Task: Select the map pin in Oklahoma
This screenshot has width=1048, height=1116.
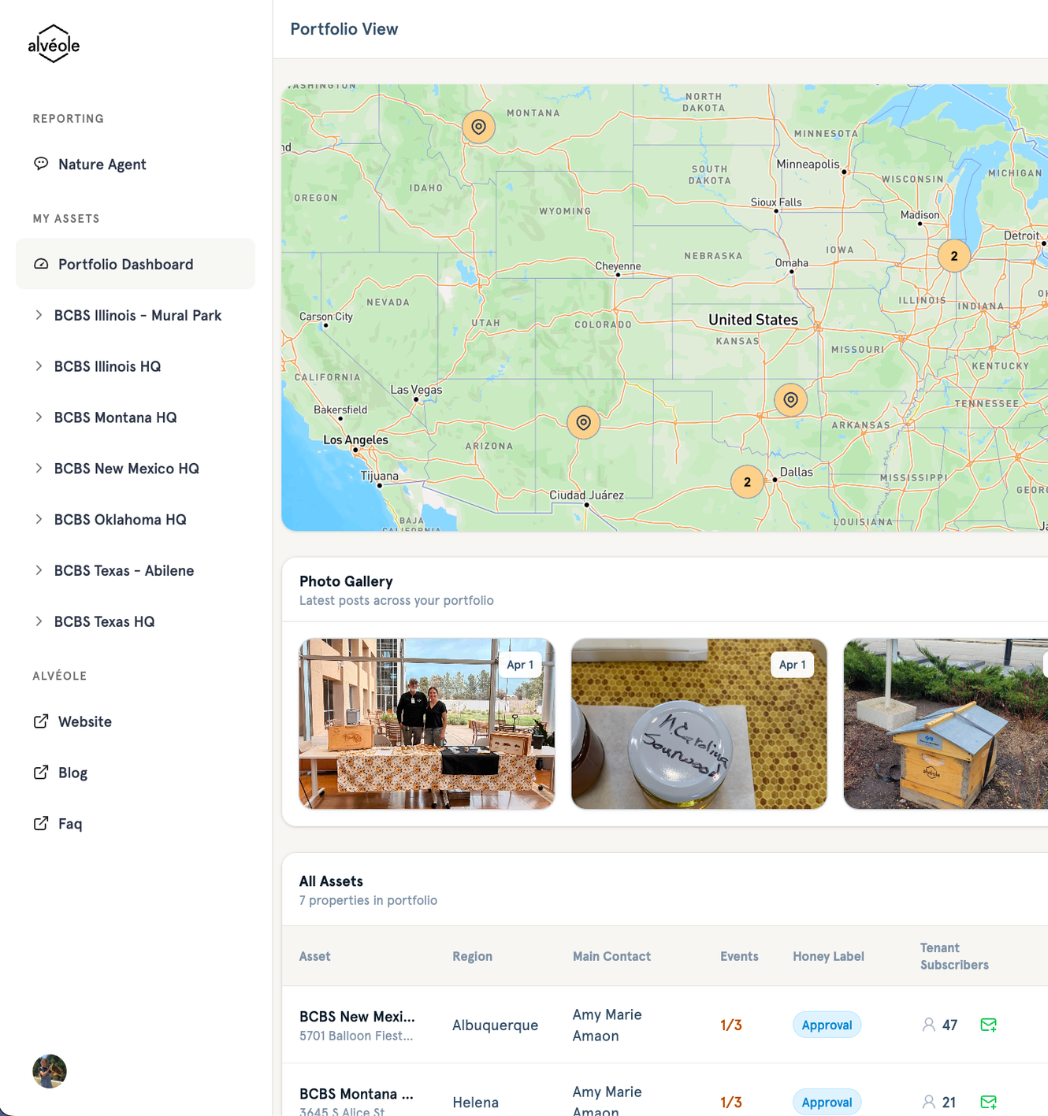Action: point(790,399)
